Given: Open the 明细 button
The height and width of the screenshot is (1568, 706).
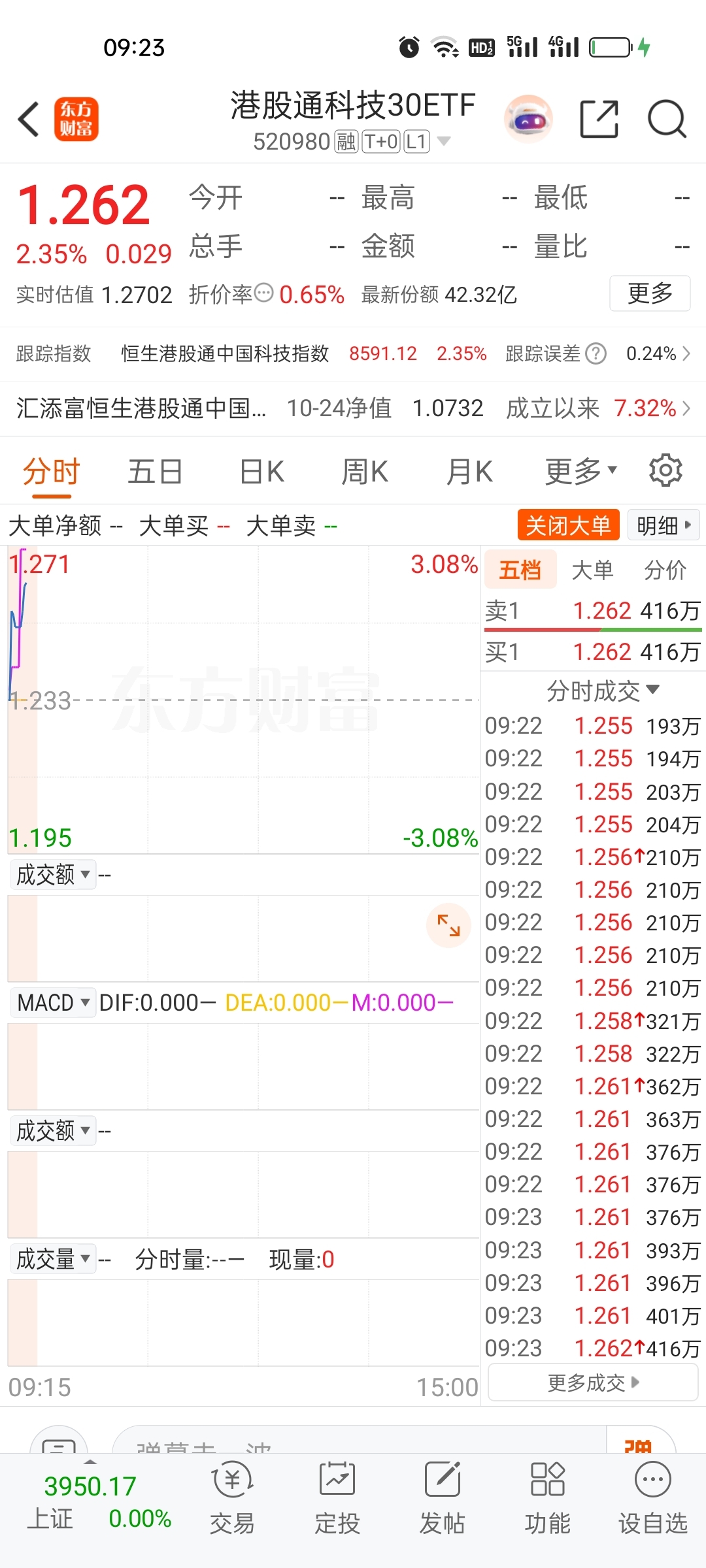Looking at the screenshot, I should coord(664,525).
